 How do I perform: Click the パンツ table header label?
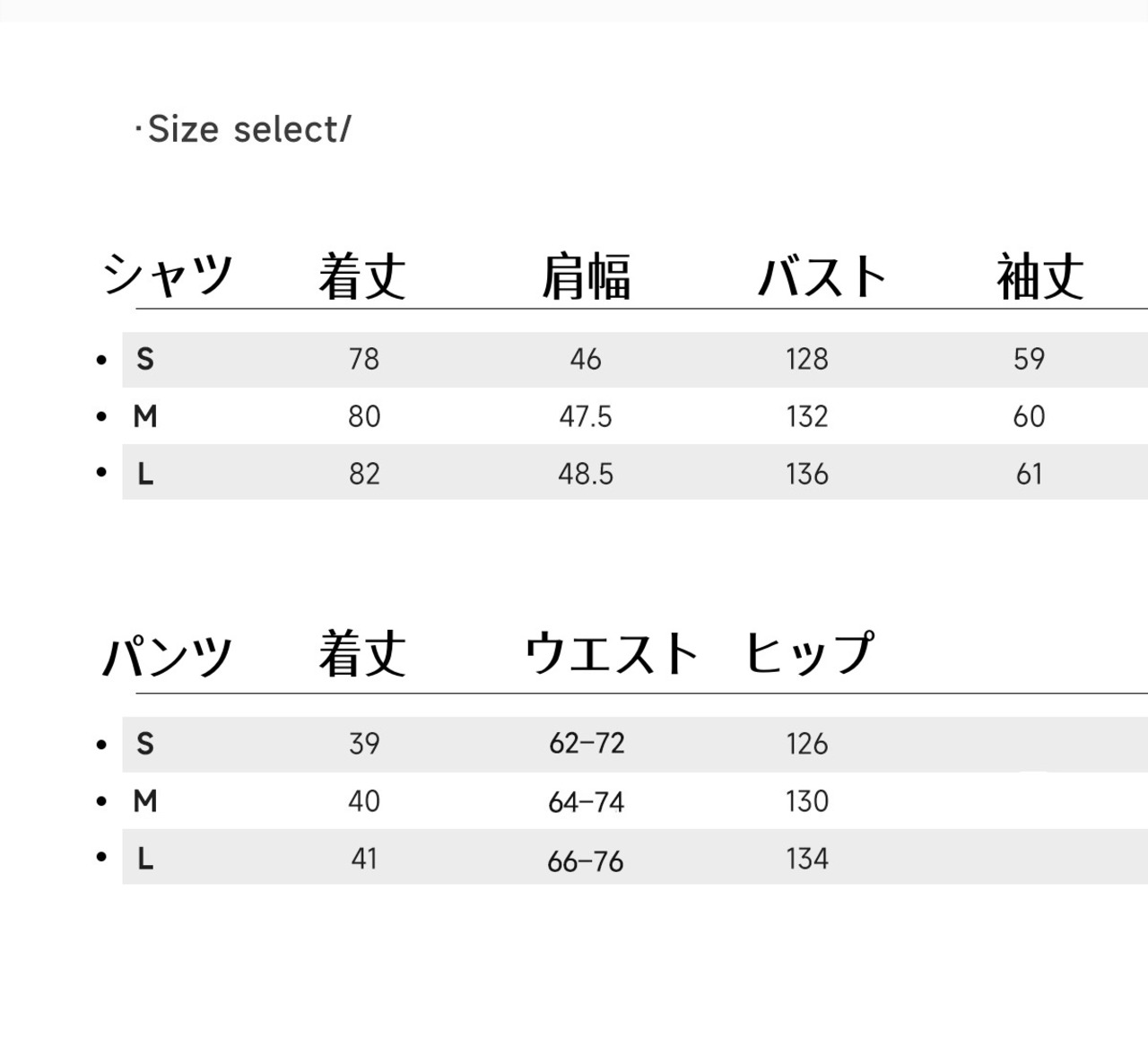click(168, 656)
